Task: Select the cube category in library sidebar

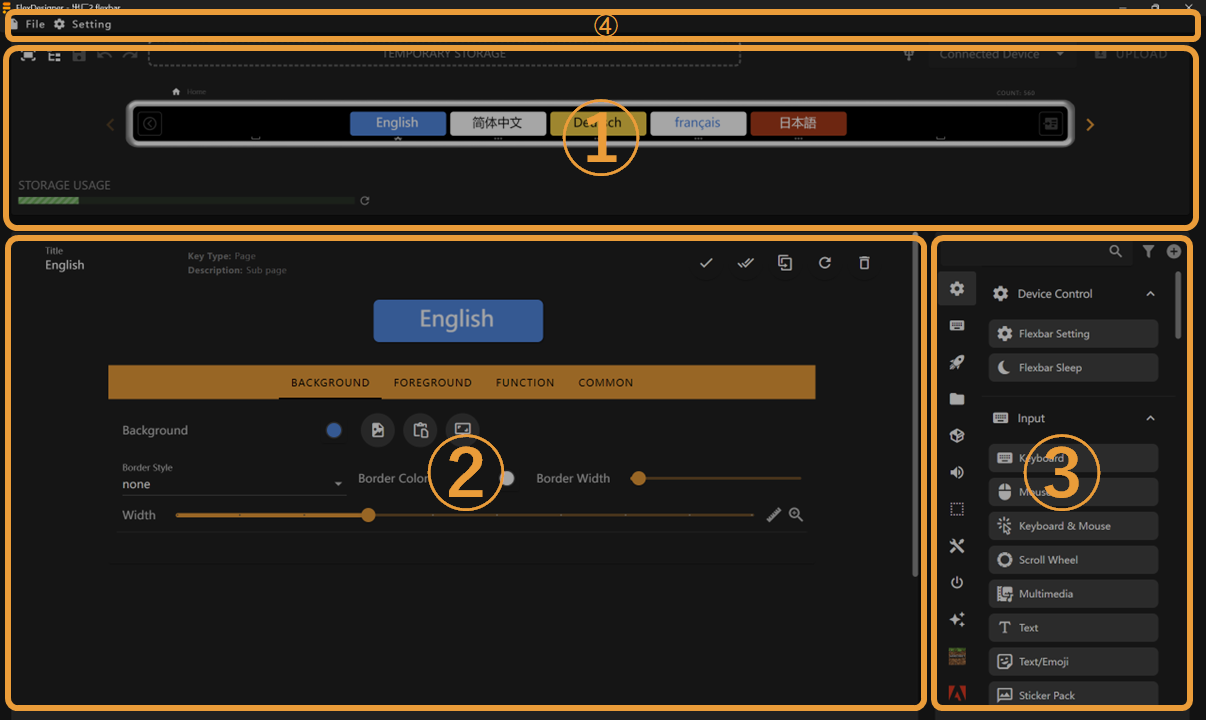Action: 957,436
